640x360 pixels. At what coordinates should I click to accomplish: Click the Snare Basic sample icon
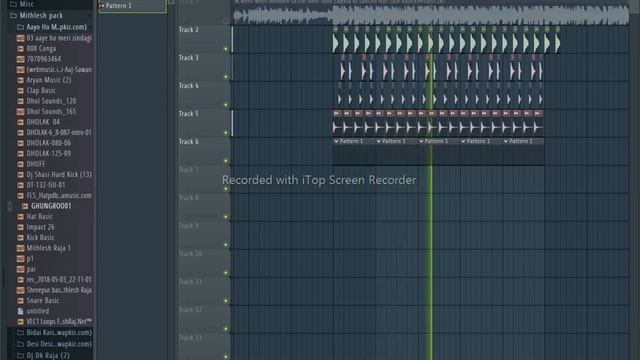pyautogui.click(x=20, y=301)
